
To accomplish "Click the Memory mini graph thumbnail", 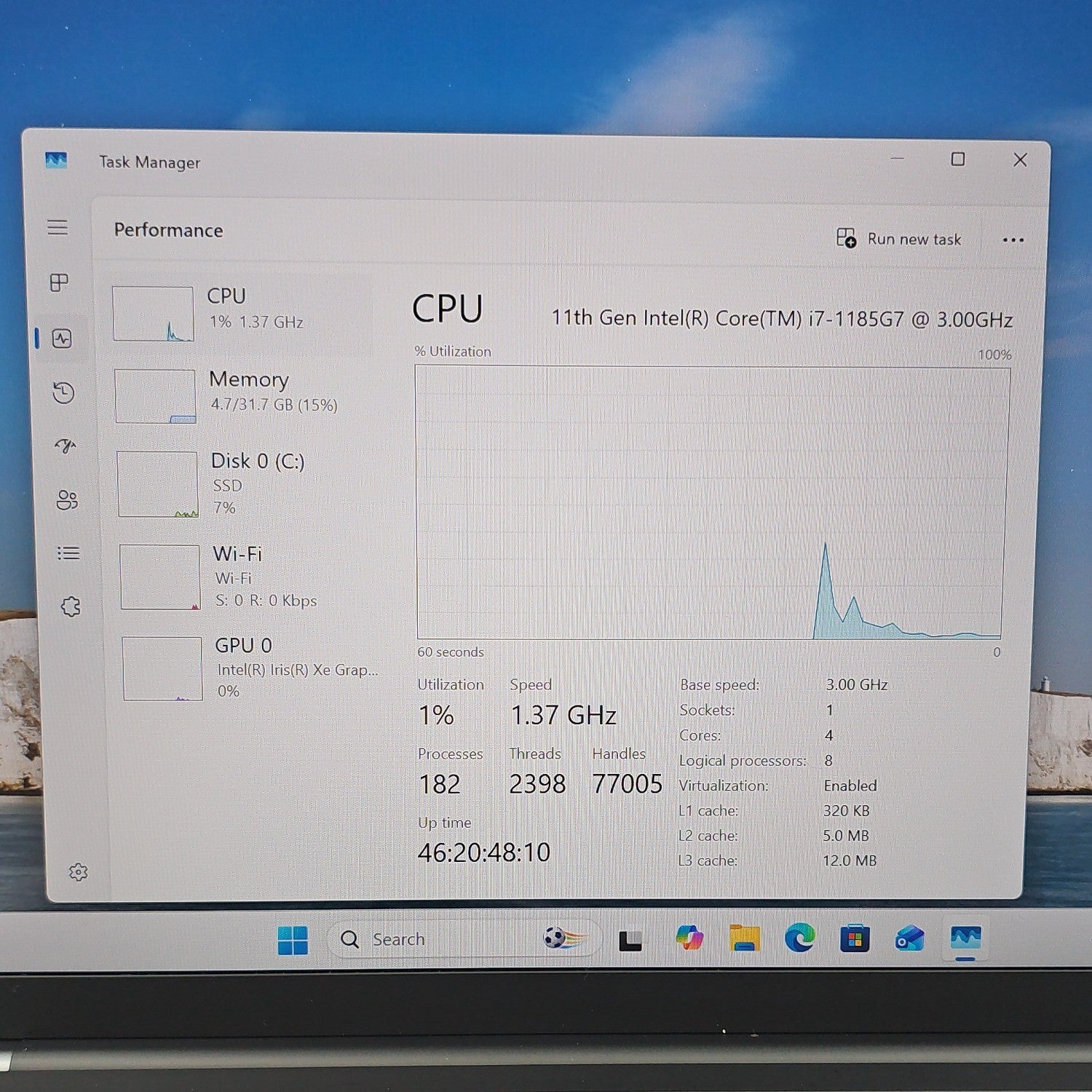I will point(155,396).
